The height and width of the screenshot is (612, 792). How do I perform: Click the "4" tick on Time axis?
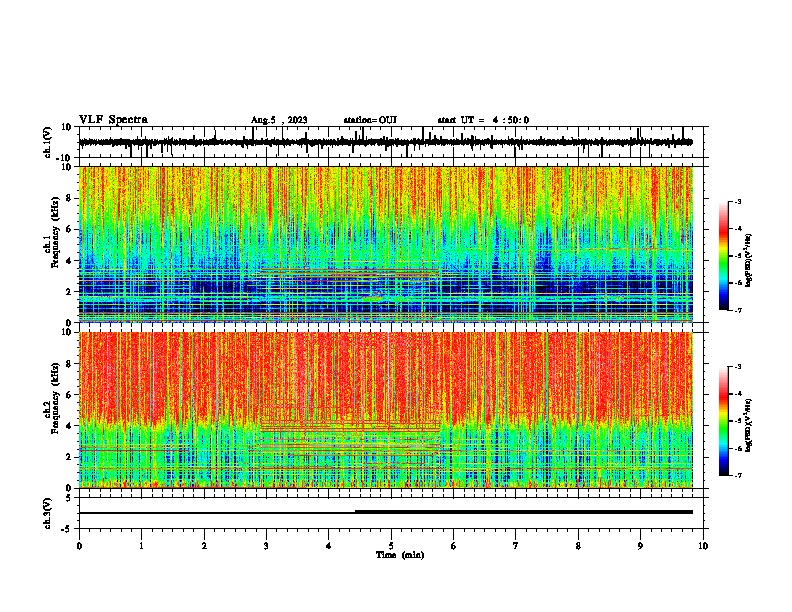[x=329, y=546]
